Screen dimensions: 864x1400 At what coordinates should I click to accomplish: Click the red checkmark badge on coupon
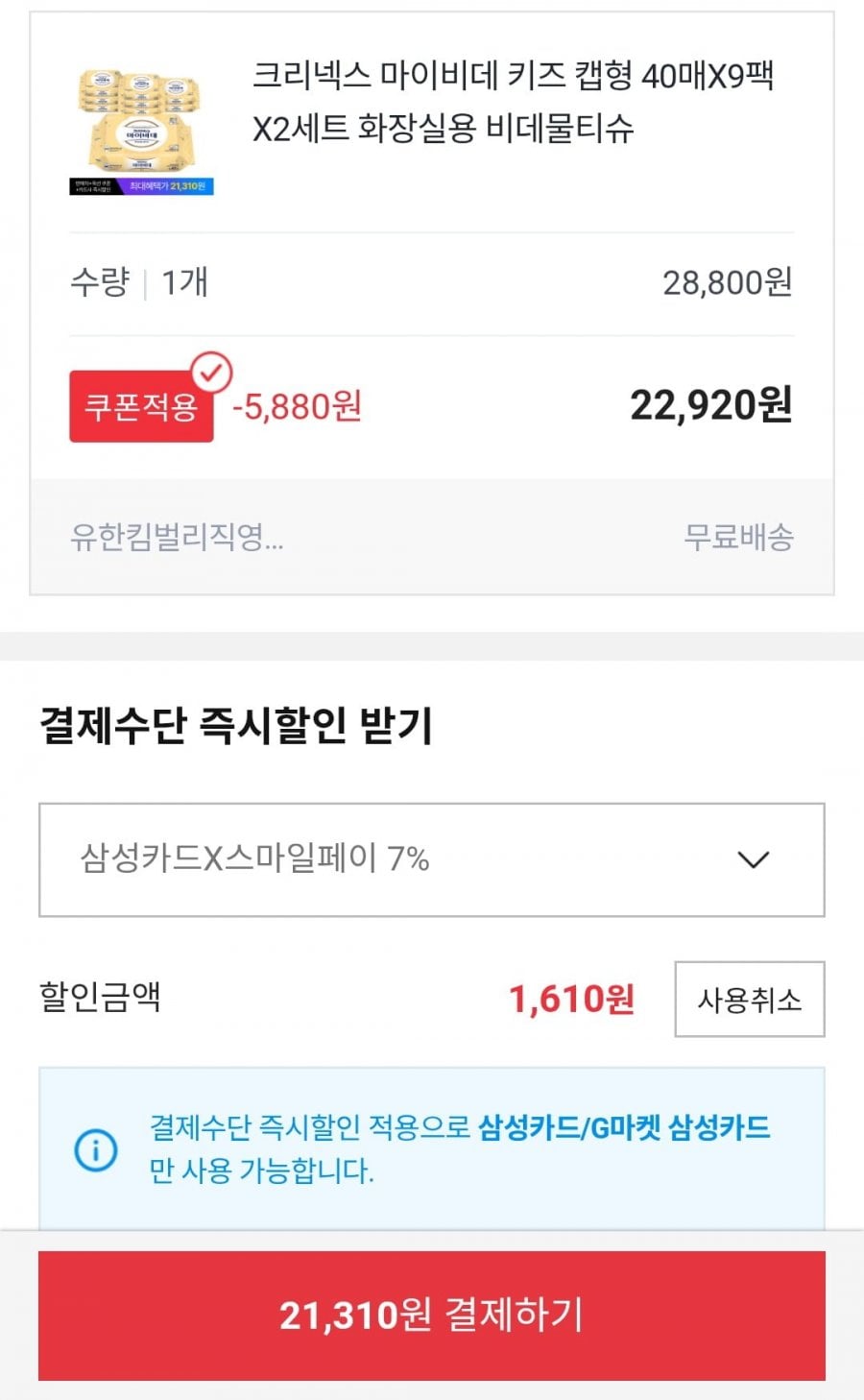[211, 373]
